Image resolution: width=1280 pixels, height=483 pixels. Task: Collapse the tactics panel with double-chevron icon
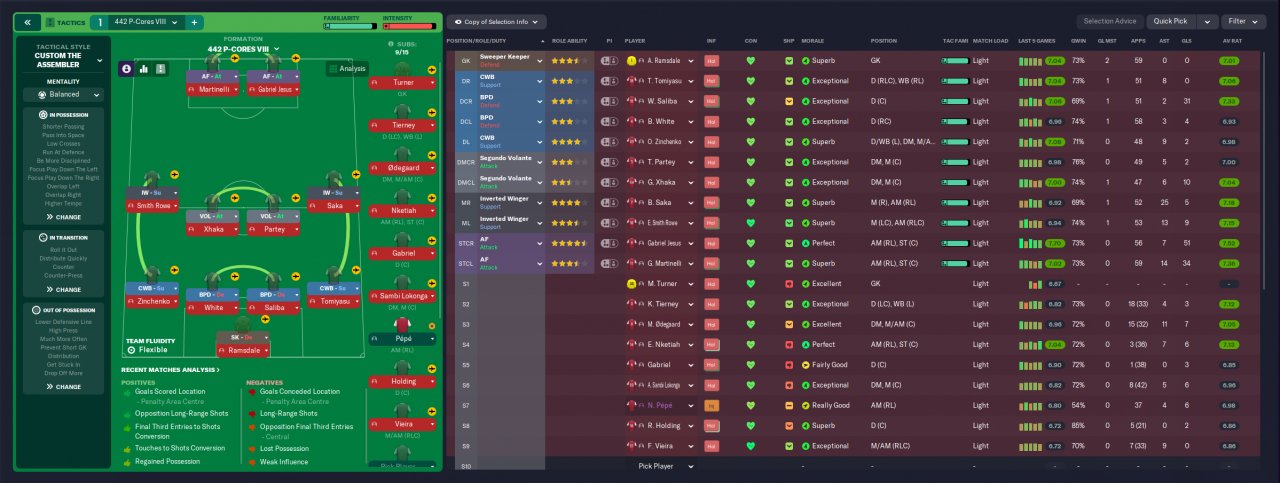click(x=28, y=21)
